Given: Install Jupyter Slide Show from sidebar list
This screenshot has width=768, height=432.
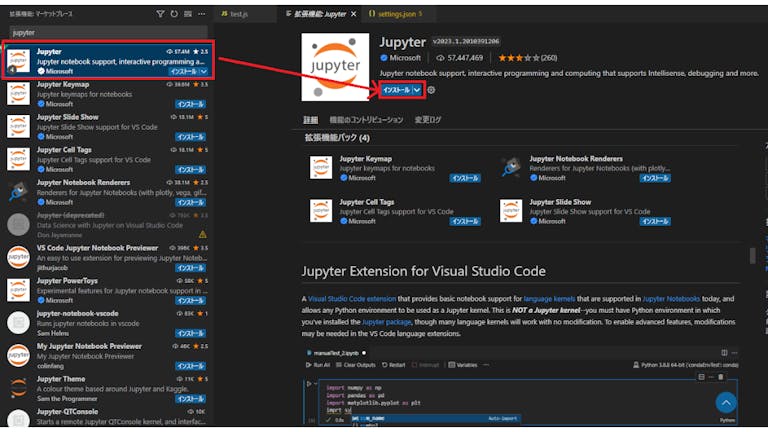Looking at the screenshot, I should (x=191, y=137).
